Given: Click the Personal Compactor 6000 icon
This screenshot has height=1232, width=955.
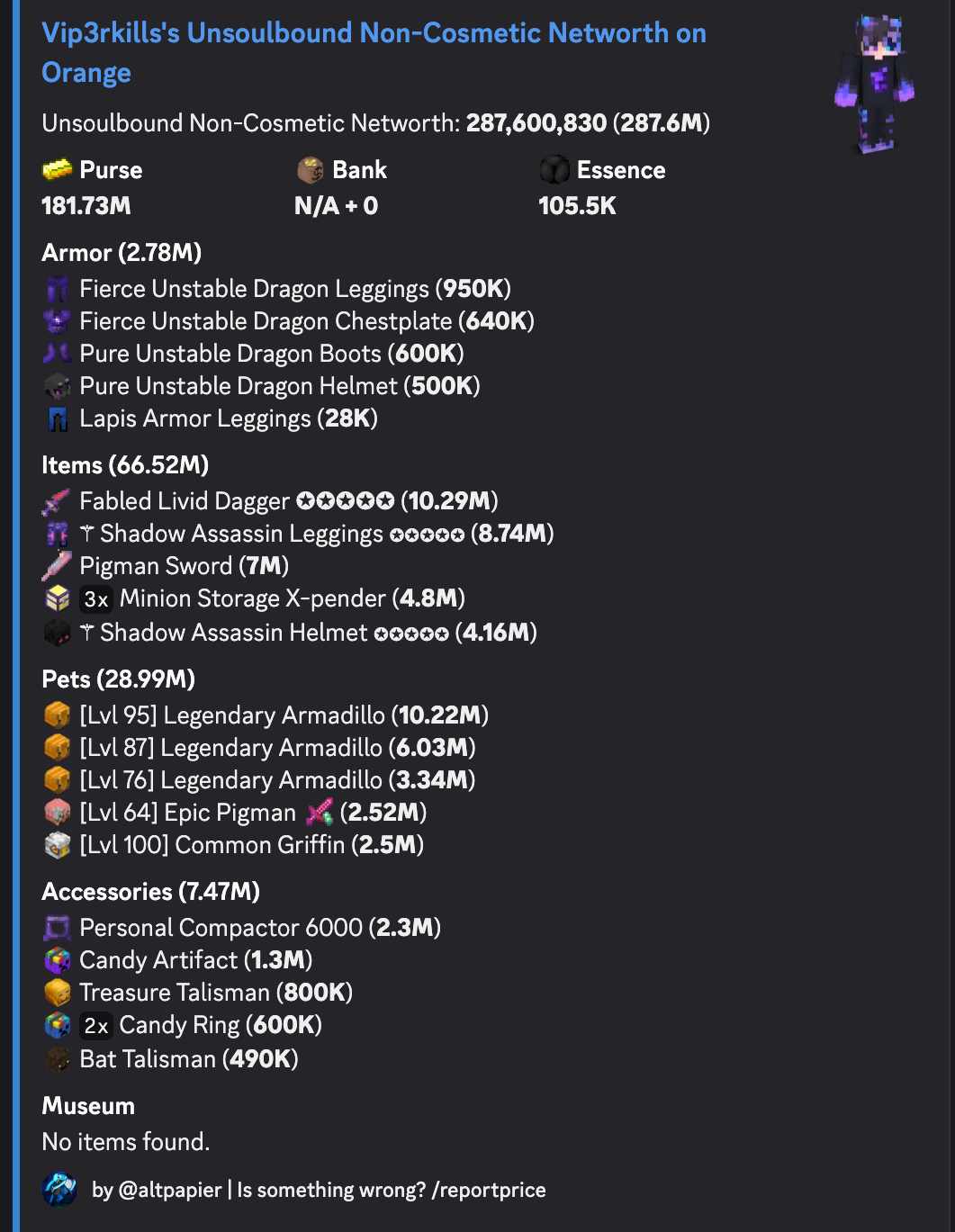Looking at the screenshot, I should [x=58, y=928].
